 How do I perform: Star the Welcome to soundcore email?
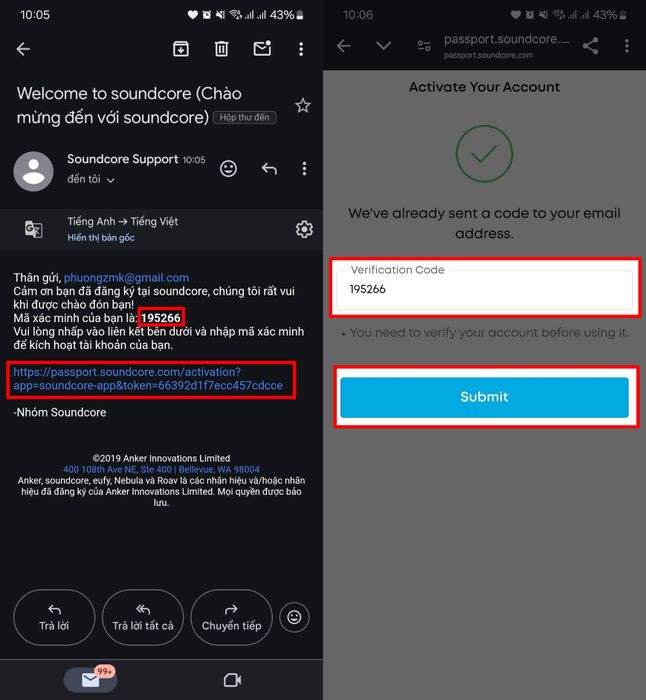click(303, 106)
